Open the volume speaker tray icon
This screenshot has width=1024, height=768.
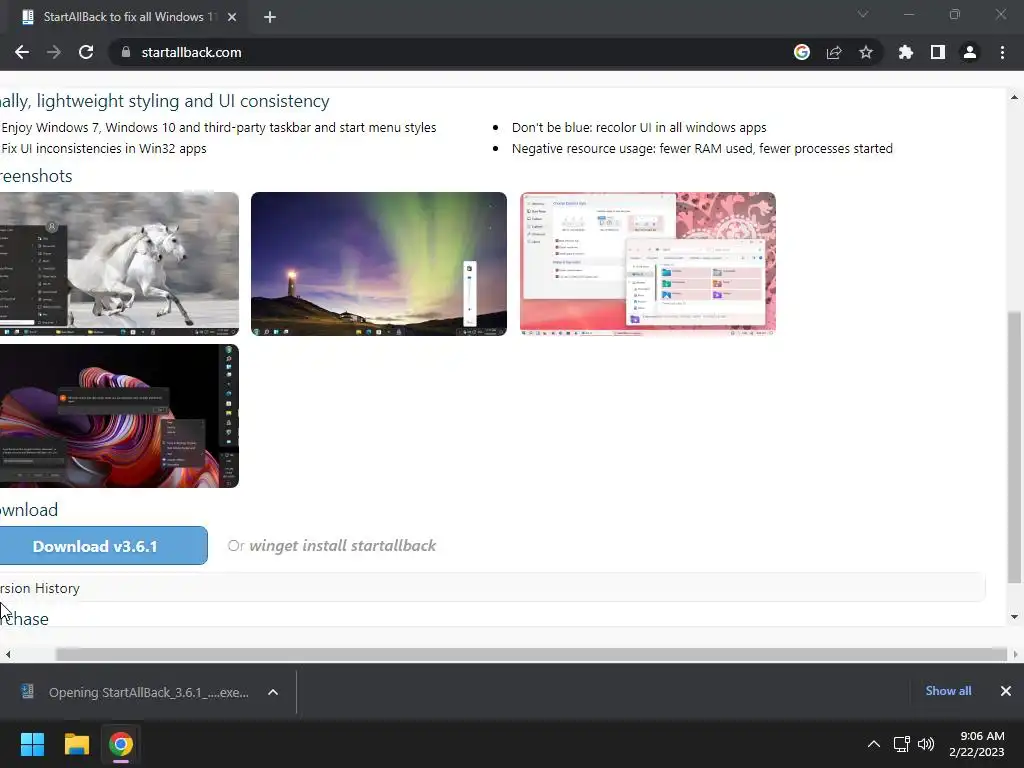pyautogui.click(x=926, y=744)
